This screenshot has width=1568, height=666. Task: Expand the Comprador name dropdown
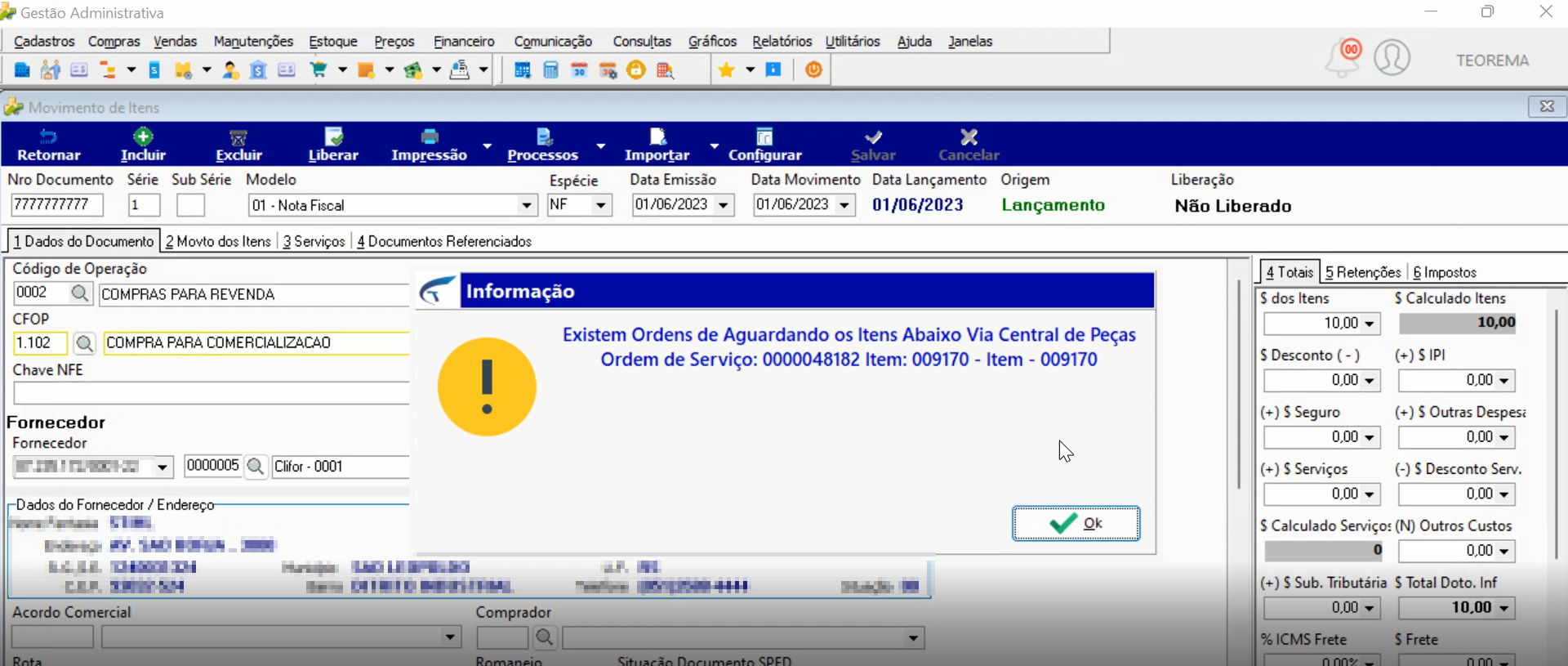[913, 637]
